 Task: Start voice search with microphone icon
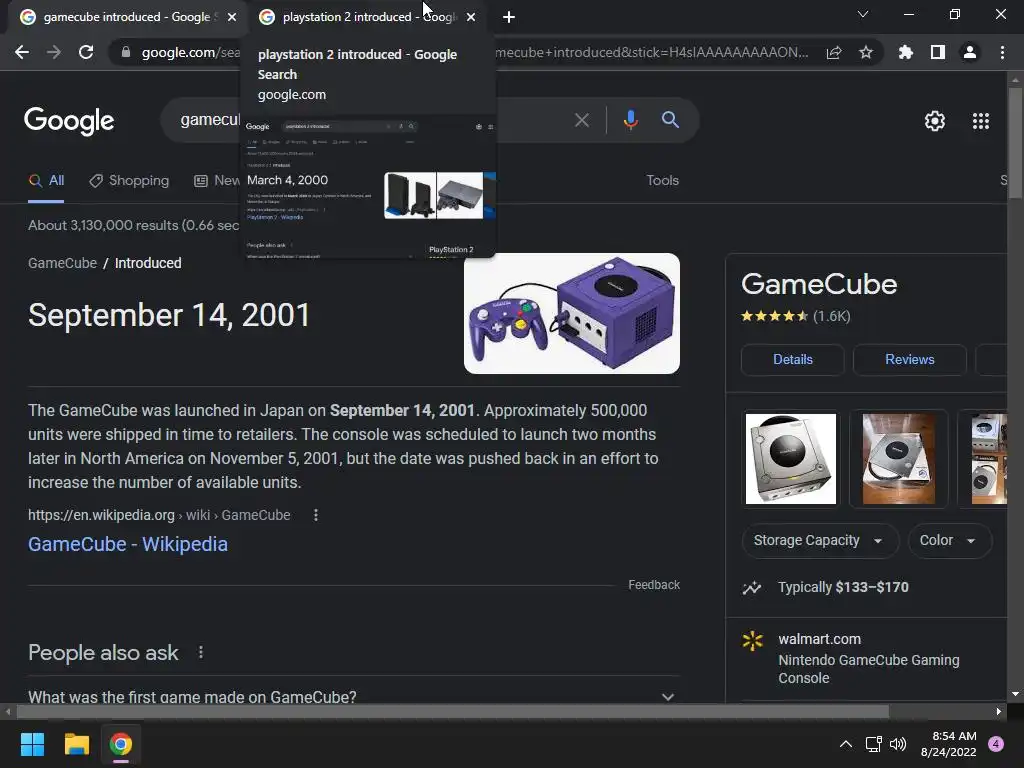[x=630, y=120]
